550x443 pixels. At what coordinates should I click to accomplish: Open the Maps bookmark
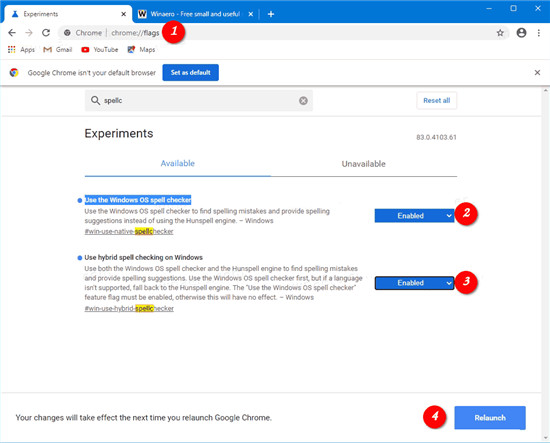point(141,49)
